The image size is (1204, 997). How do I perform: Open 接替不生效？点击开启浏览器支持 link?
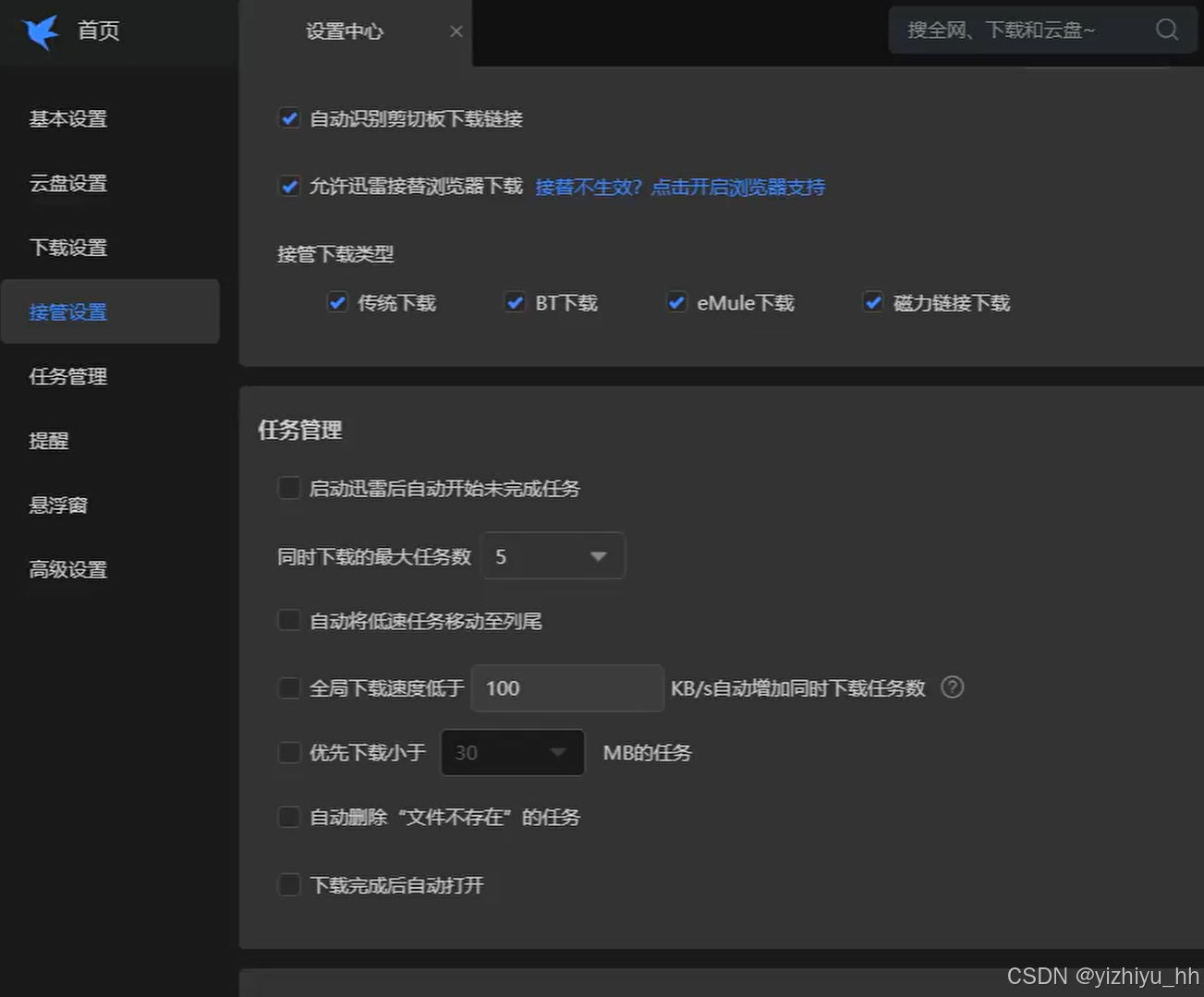[680, 187]
